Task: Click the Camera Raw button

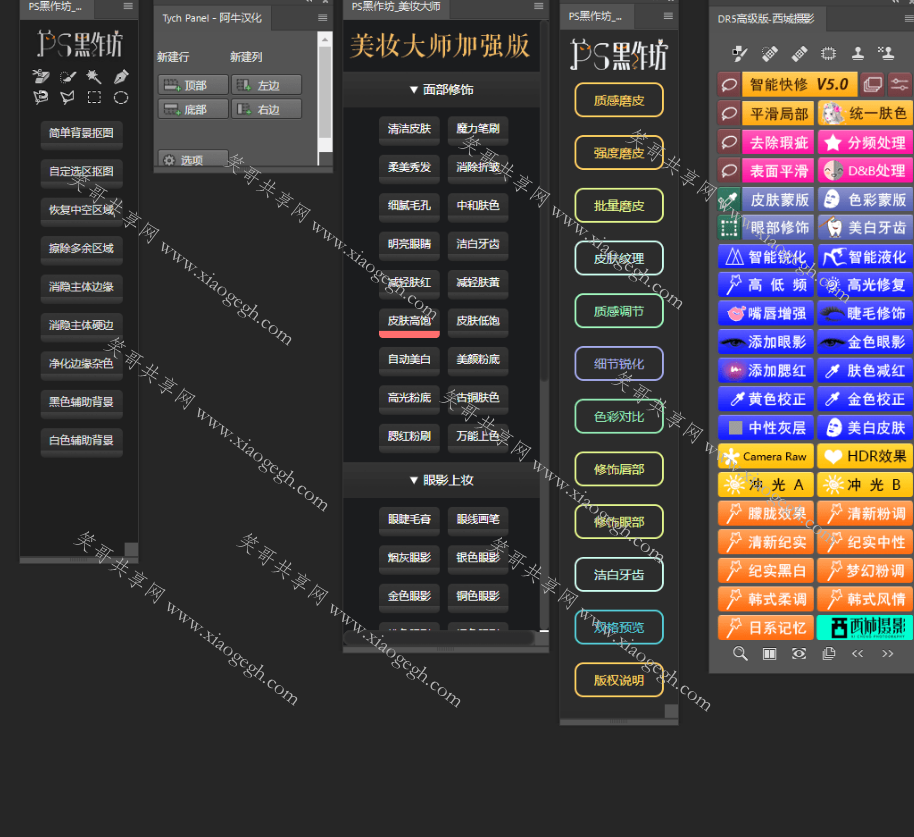Action: tap(765, 456)
